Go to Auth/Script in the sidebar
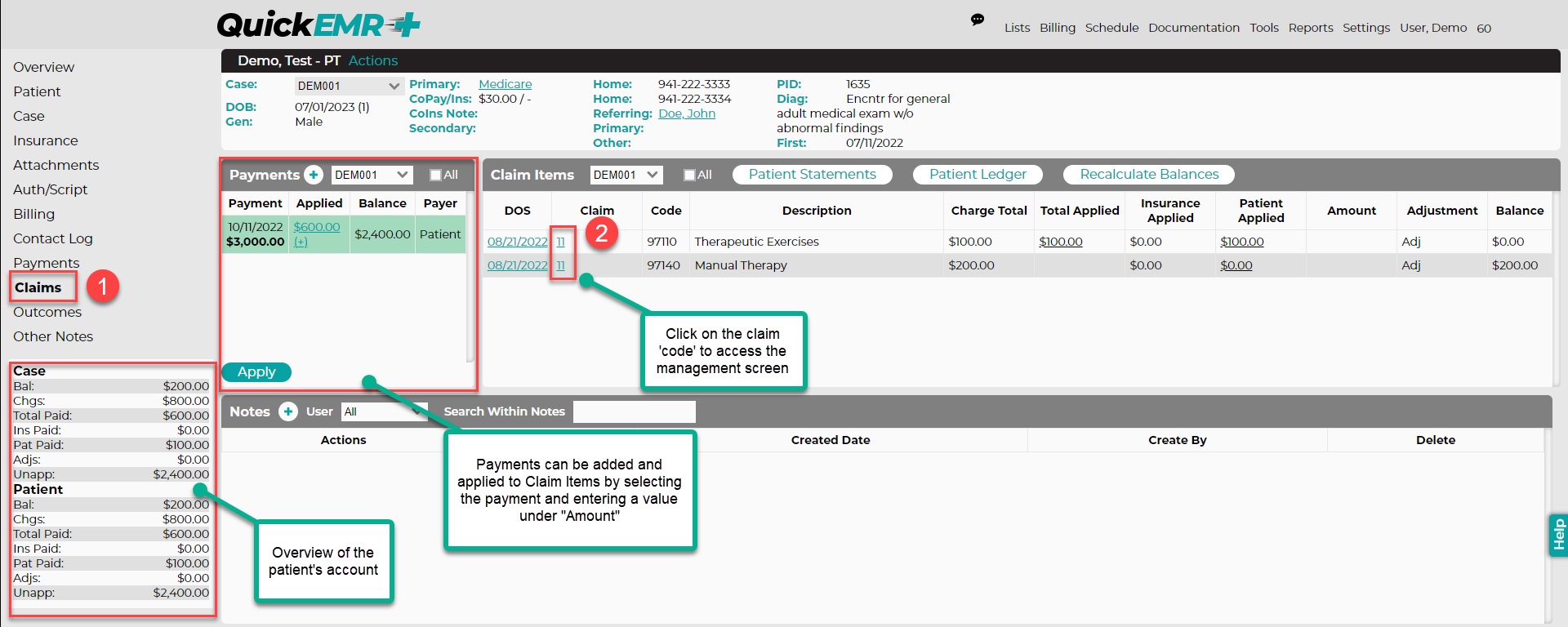 point(50,189)
